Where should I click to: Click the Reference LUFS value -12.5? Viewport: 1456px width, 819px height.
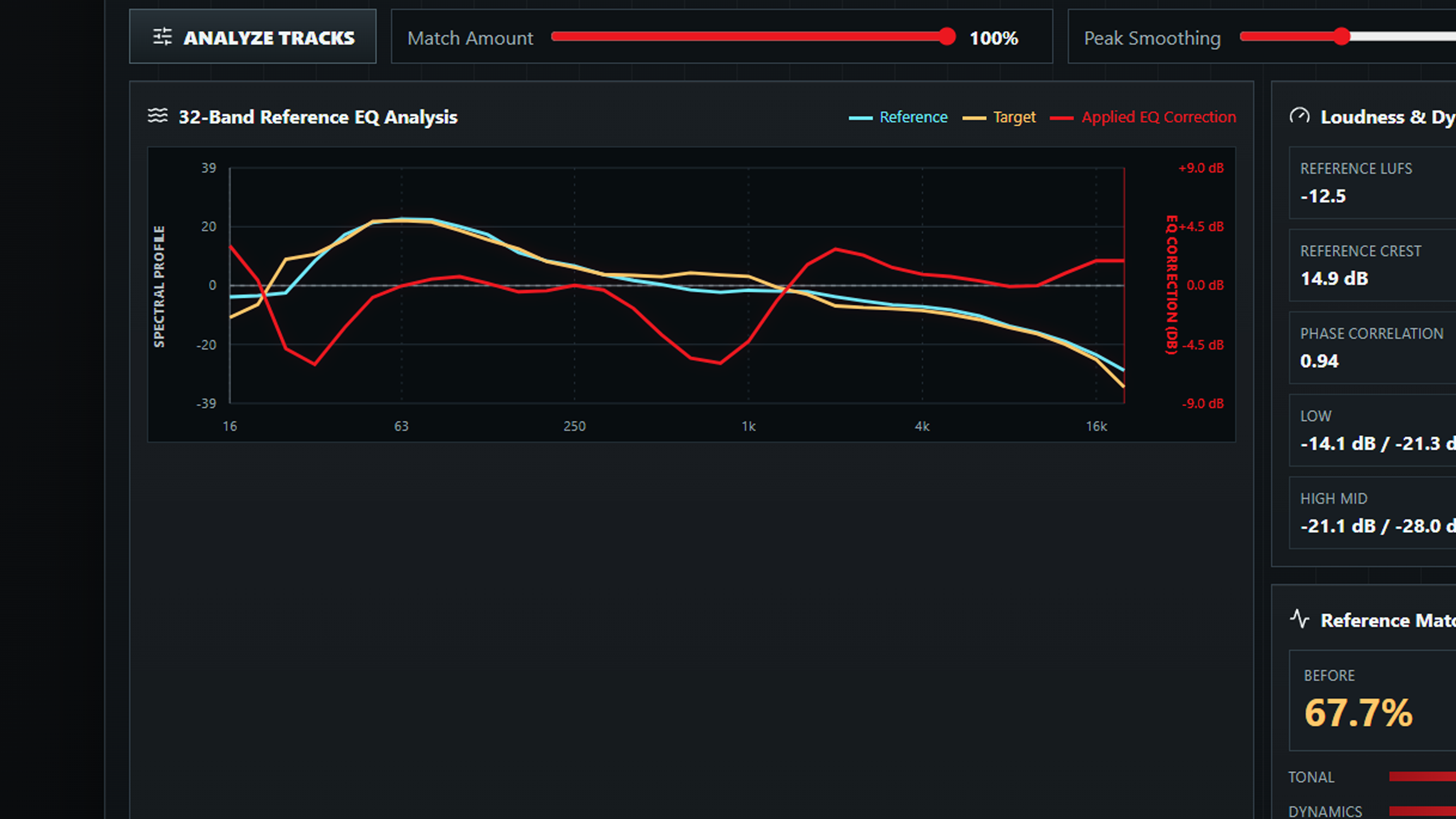coord(1323,196)
